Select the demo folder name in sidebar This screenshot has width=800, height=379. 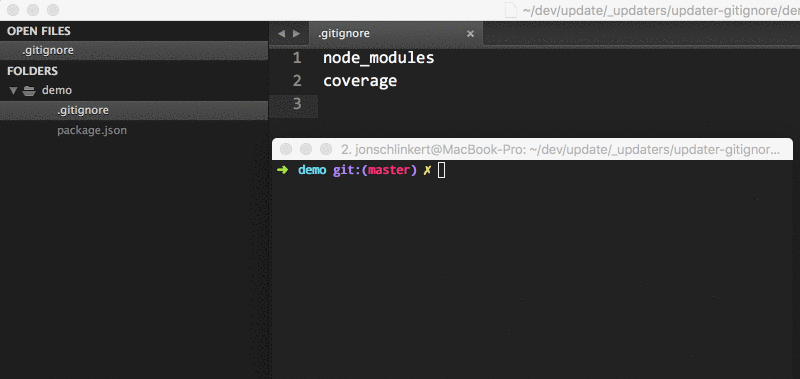click(57, 90)
